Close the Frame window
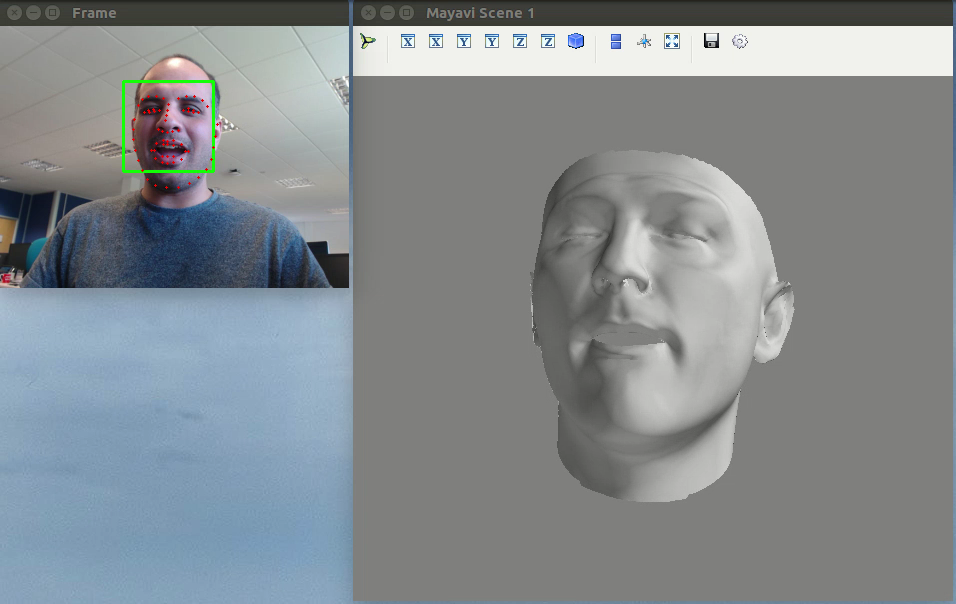 pos(13,13)
